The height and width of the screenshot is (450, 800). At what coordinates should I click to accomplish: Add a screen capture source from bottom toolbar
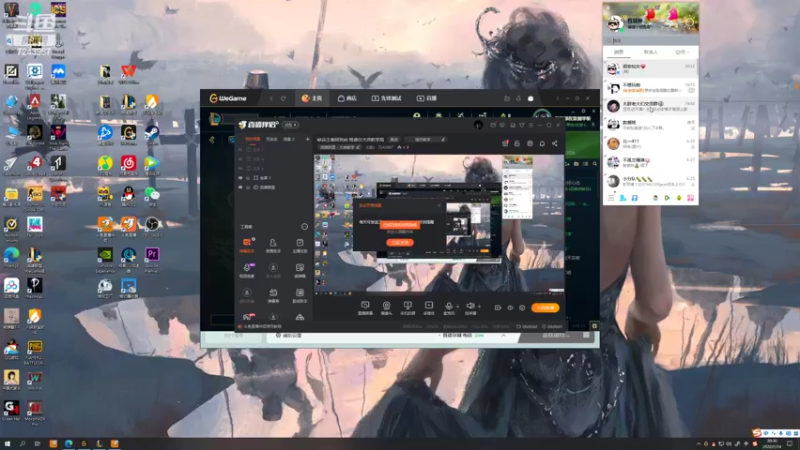(365, 308)
